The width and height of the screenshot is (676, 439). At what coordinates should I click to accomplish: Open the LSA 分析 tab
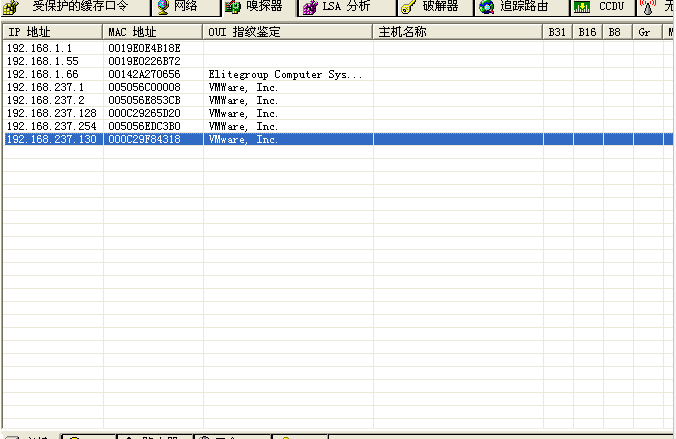coord(347,7)
